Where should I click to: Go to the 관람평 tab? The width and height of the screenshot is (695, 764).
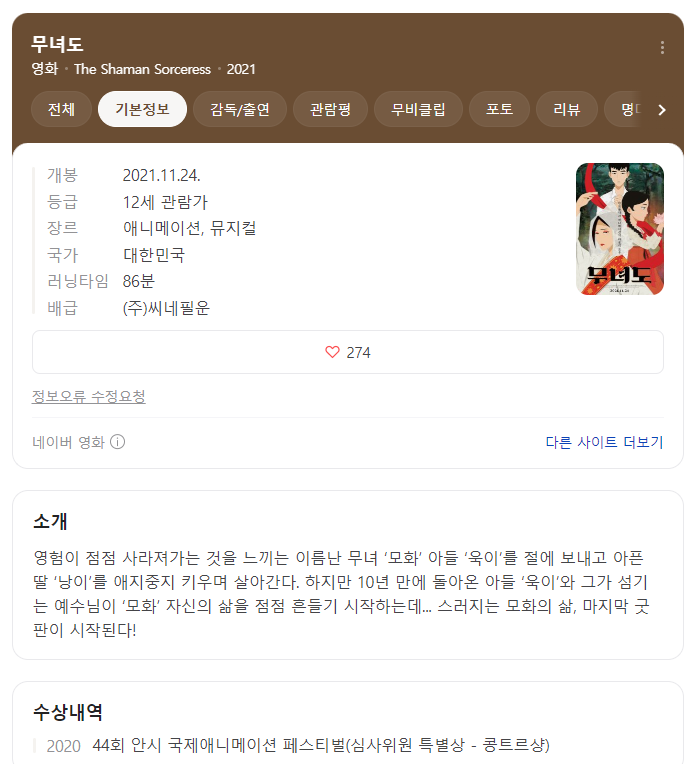[330, 109]
